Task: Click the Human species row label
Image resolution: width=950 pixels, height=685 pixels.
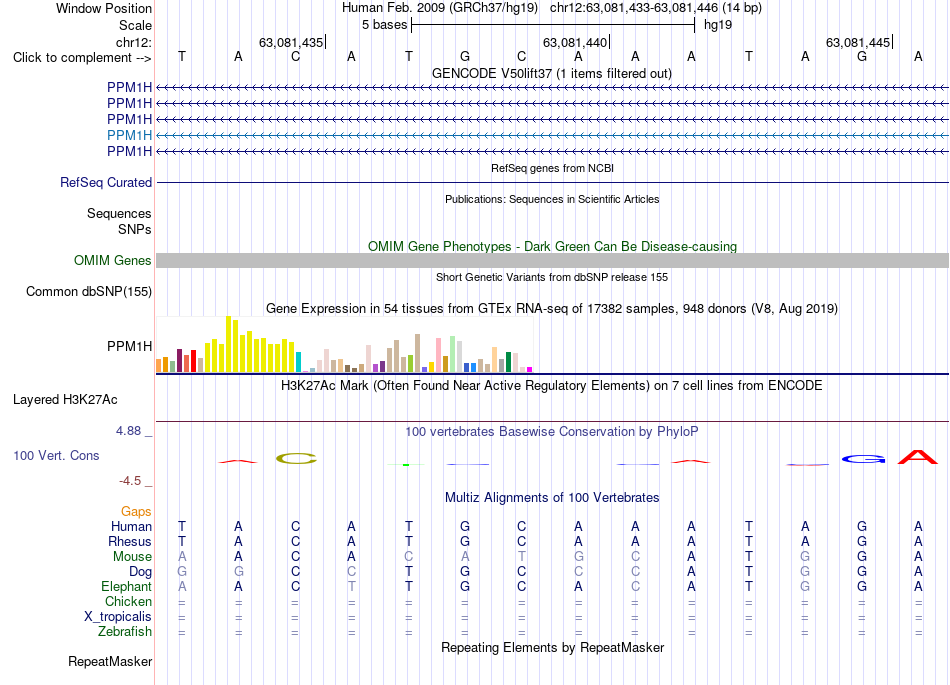Action: 131,526
